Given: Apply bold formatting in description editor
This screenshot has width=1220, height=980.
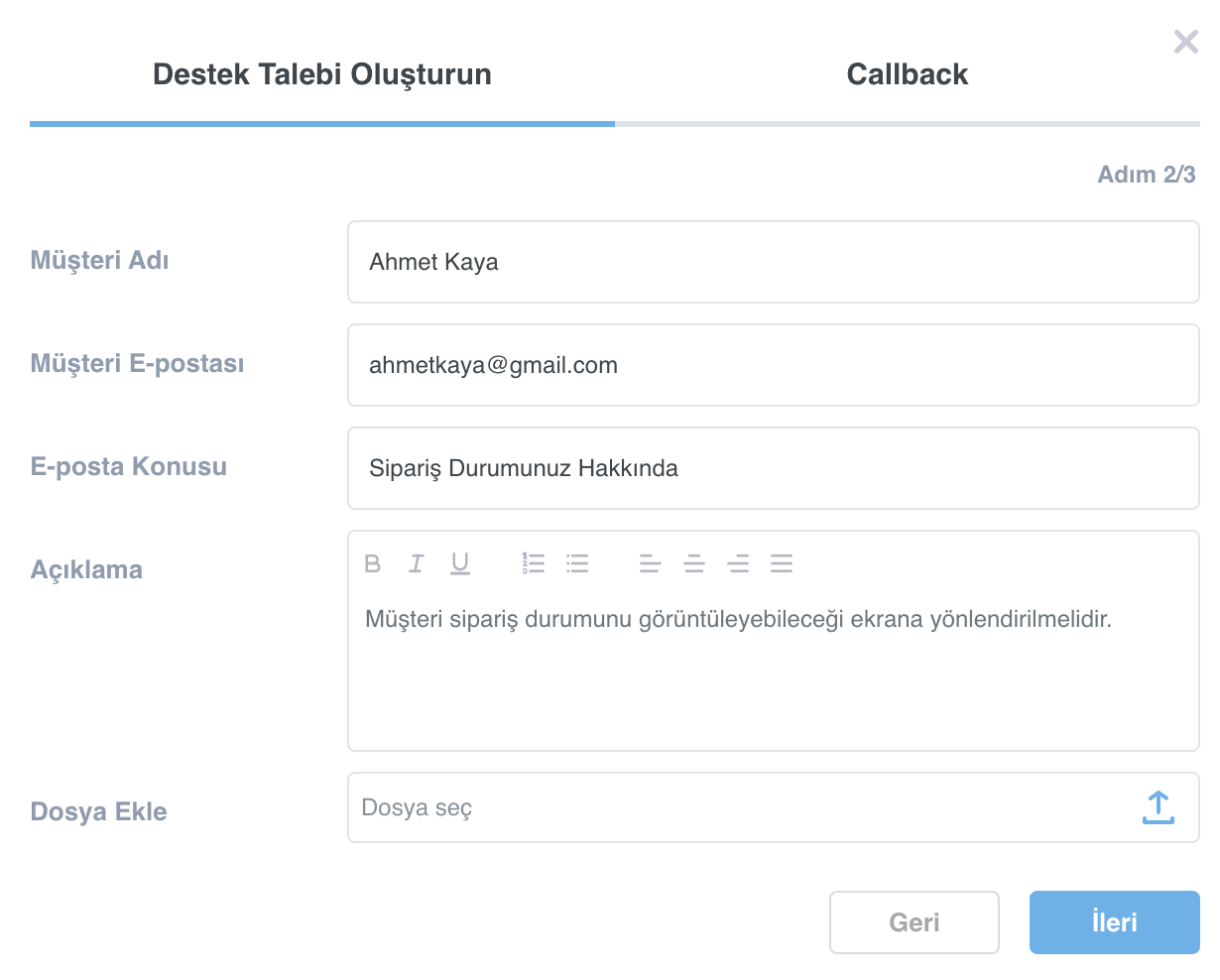Looking at the screenshot, I should click(373, 563).
